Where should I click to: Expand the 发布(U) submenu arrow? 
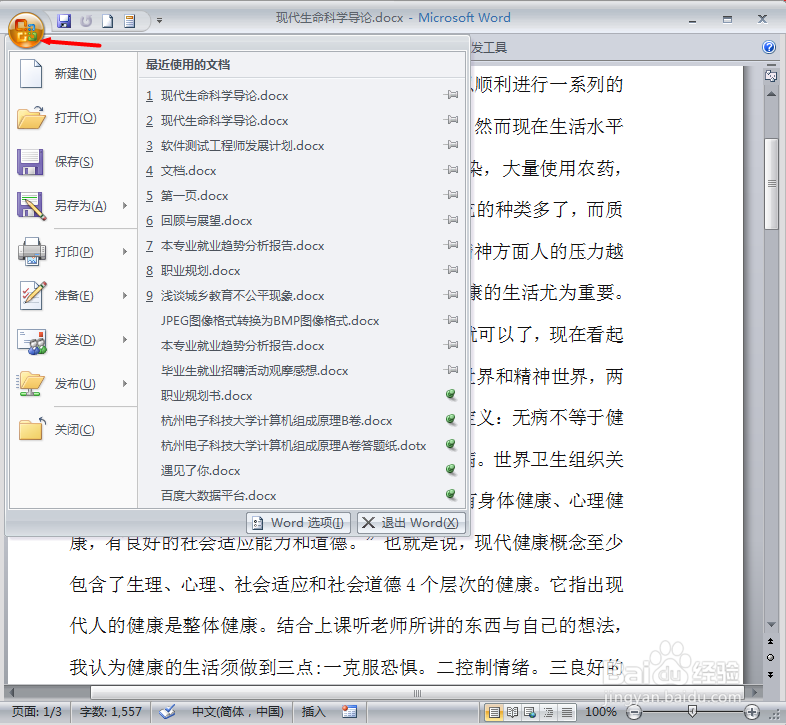(125, 384)
